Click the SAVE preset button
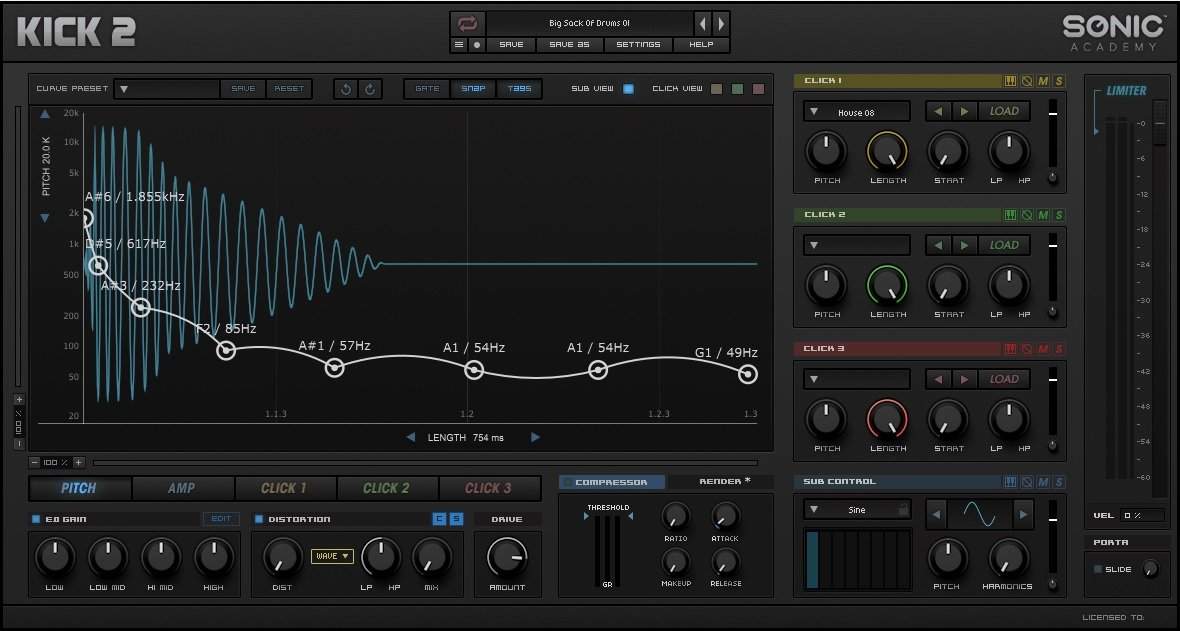The image size is (1180, 631). pos(511,44)
